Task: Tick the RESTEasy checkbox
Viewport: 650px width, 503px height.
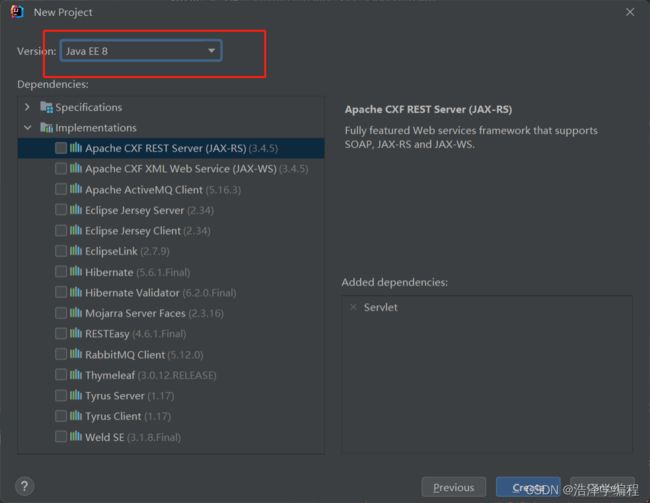Action: [x=61, y=333]
